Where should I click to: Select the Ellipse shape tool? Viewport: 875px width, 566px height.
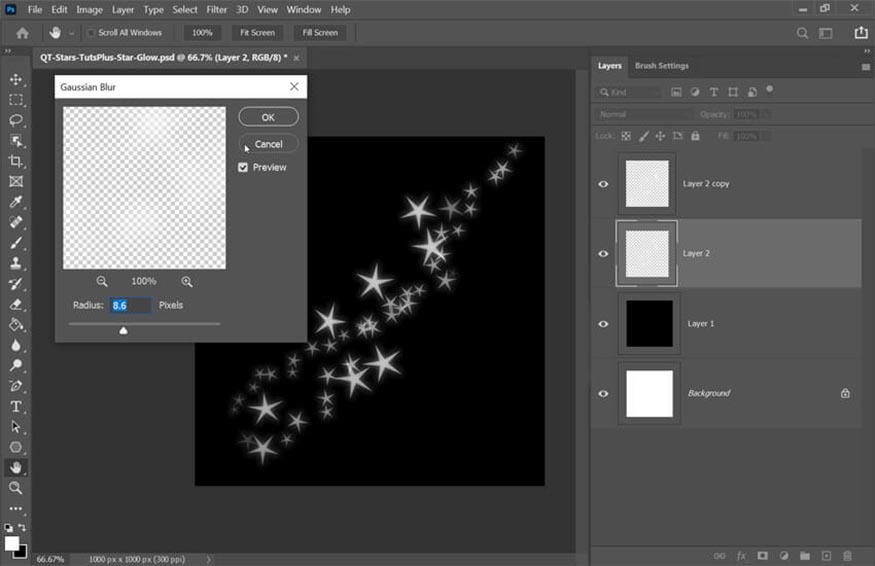click(16, 447)
